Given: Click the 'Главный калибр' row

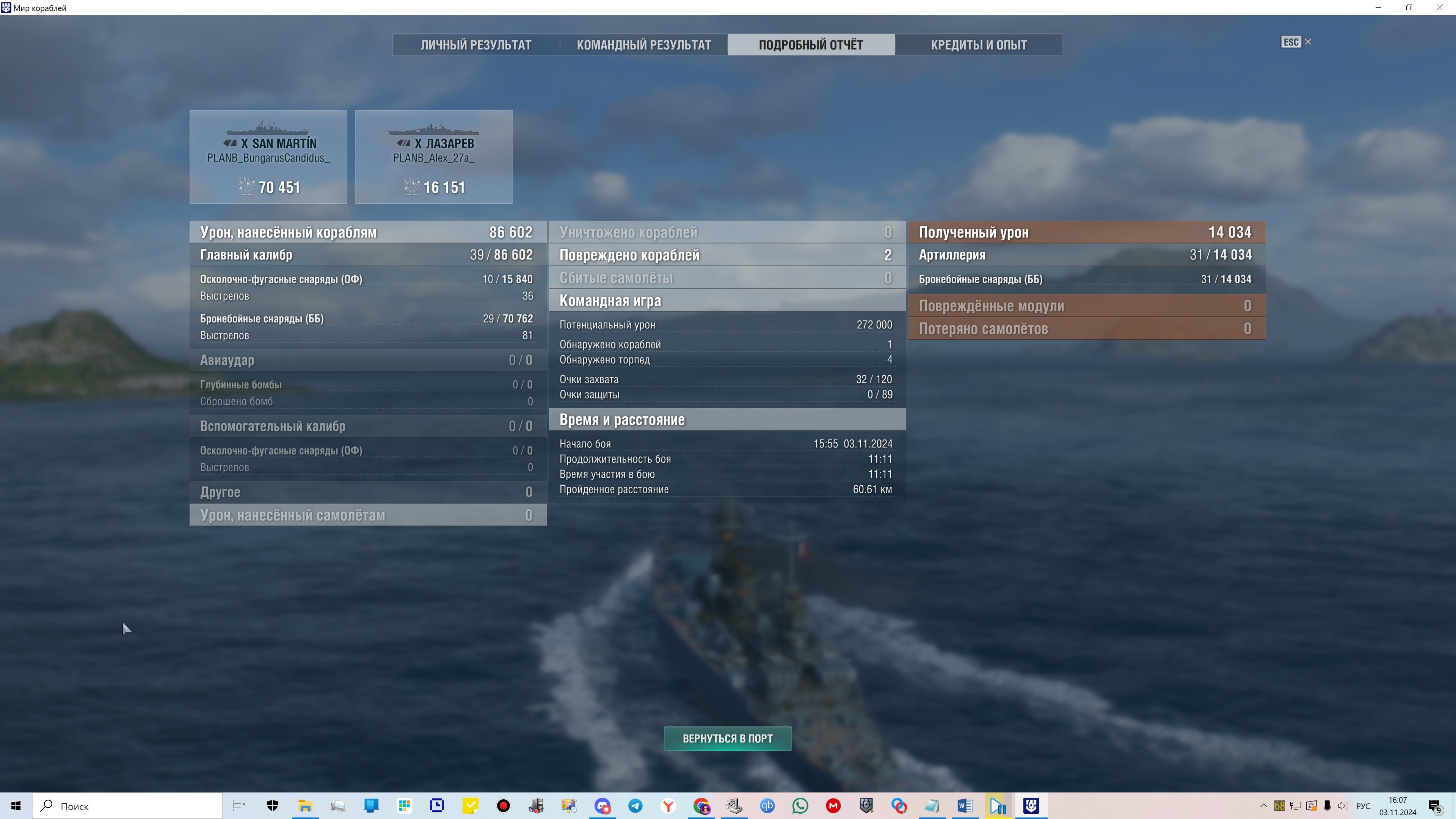Looking at the screenshot, I should [x=368, y=255].
